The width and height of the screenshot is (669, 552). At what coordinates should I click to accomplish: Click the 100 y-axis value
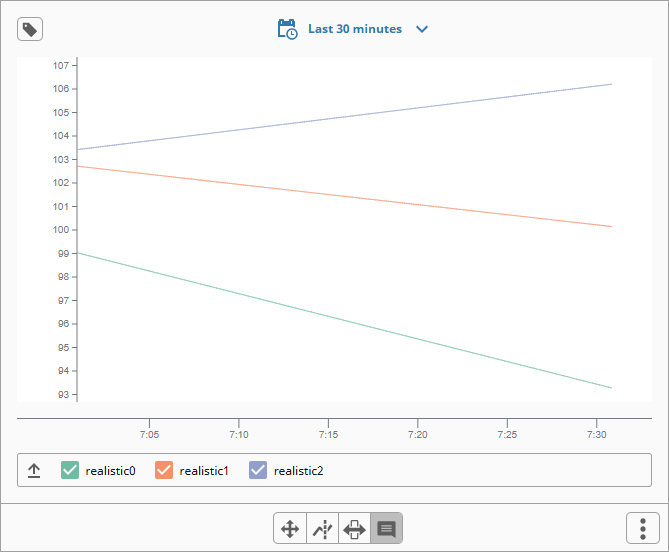point(61,230)
